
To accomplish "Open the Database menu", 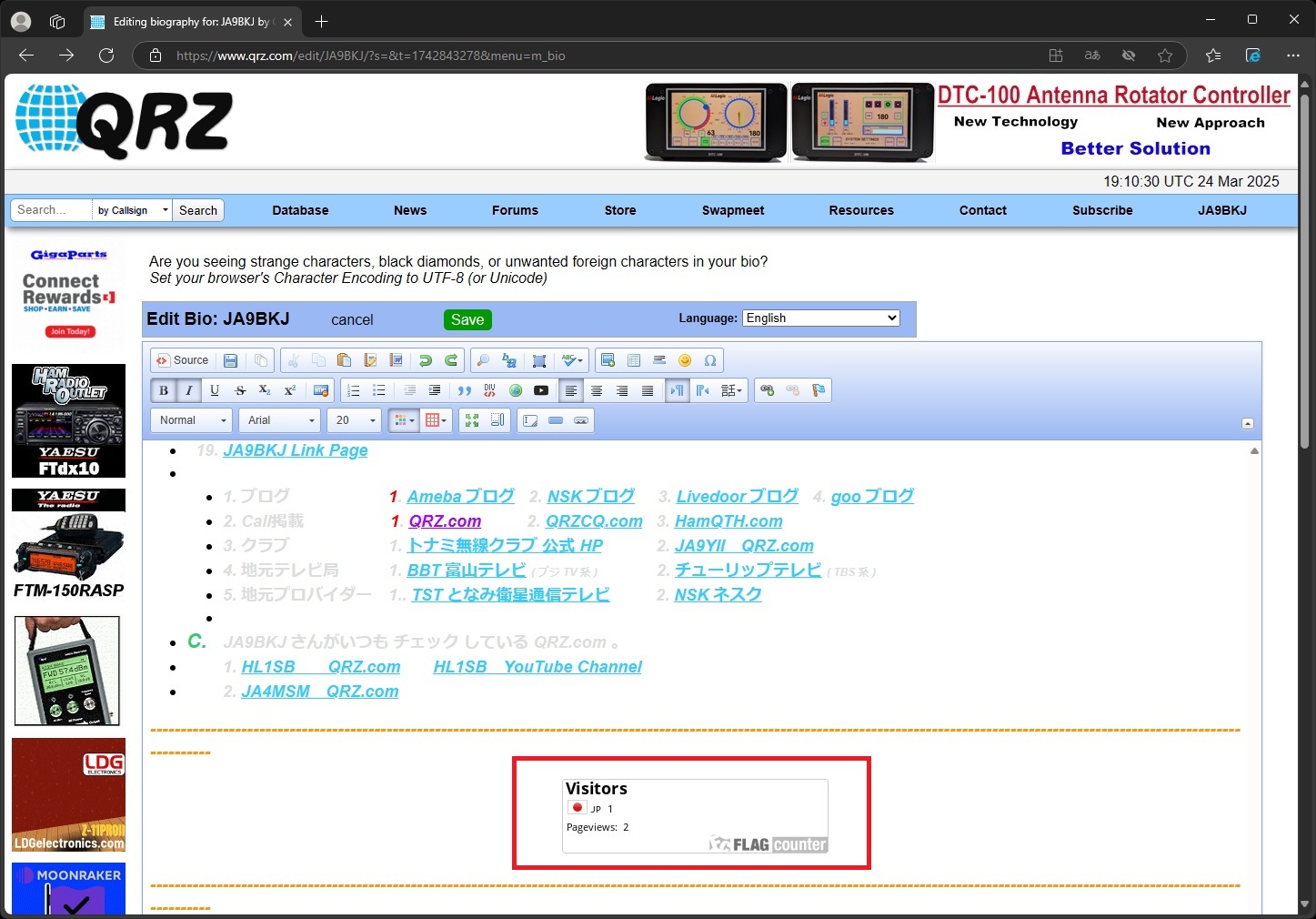I will tap(300, 210).
